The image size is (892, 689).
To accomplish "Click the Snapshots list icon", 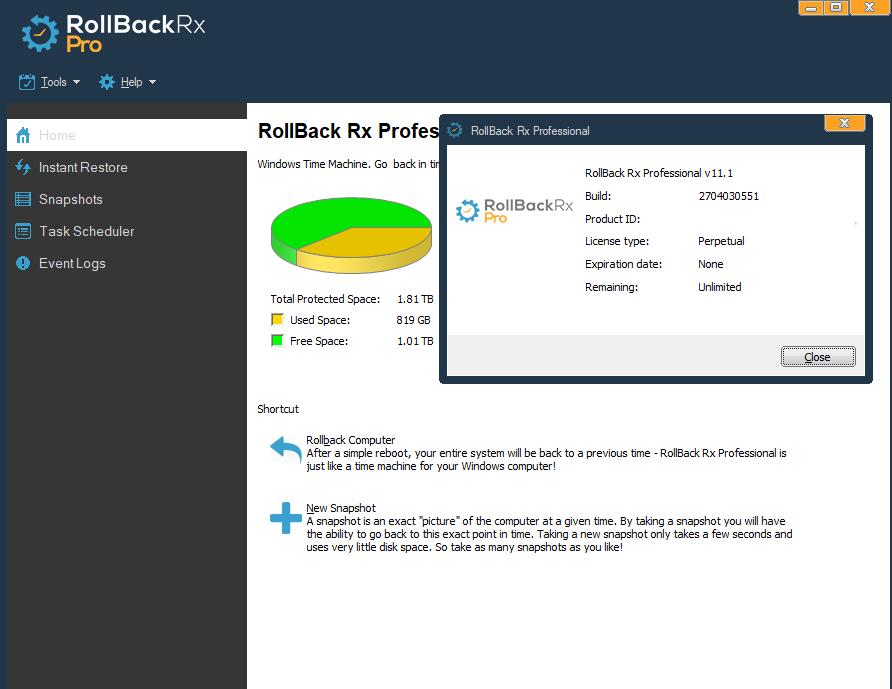I will coord(23,199).
